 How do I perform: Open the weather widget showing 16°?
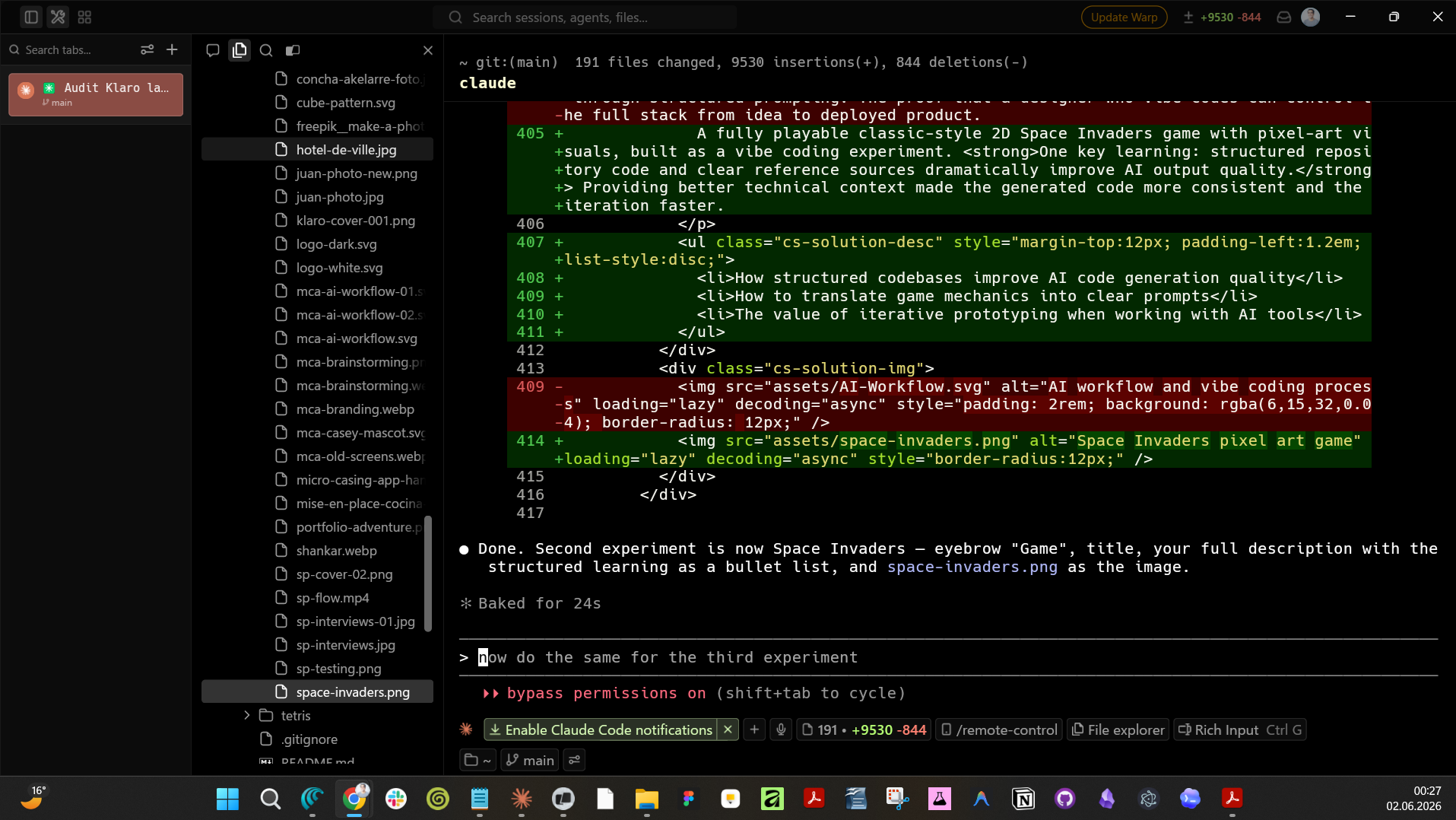click(x=33, y=799)
